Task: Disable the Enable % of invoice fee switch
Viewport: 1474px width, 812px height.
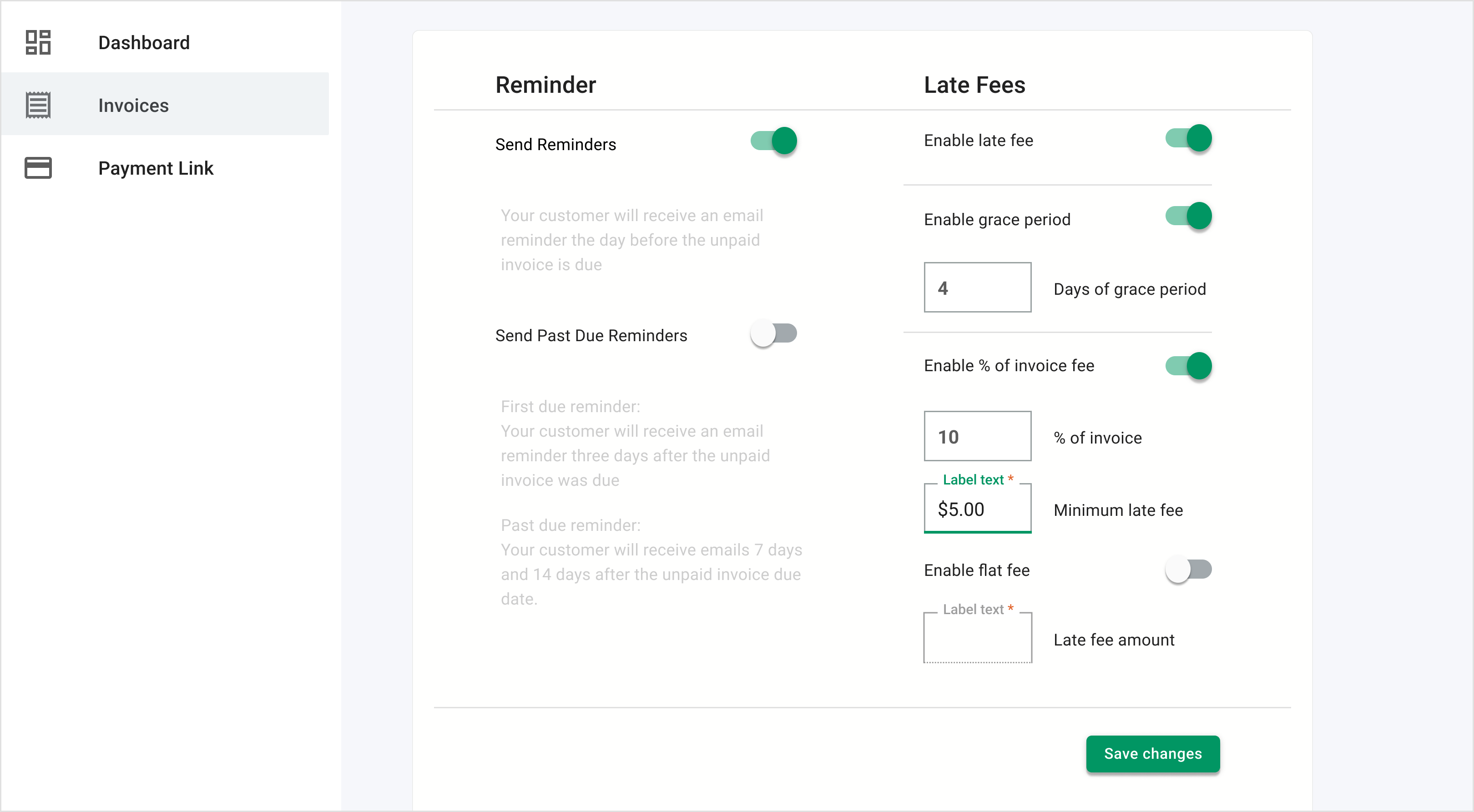Action: click(1189, 366)
